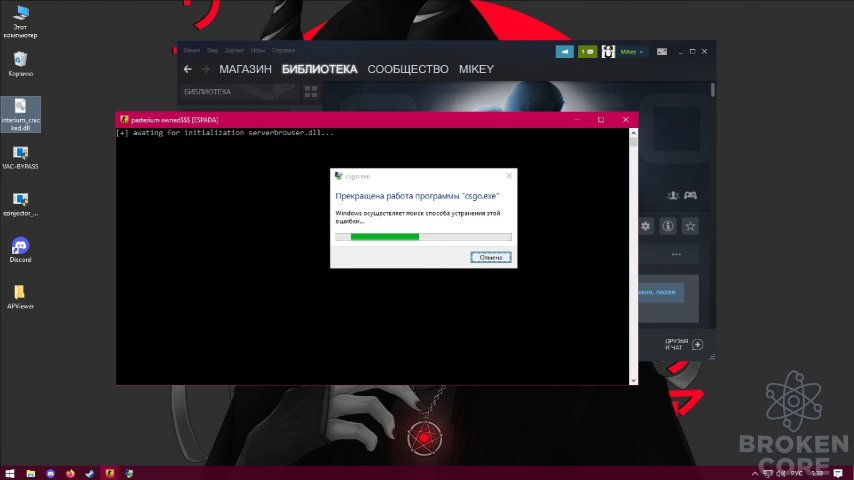854x480 pixels.
Task: Expand the Mikey account dropdown
Action: [x=632, y=52]
